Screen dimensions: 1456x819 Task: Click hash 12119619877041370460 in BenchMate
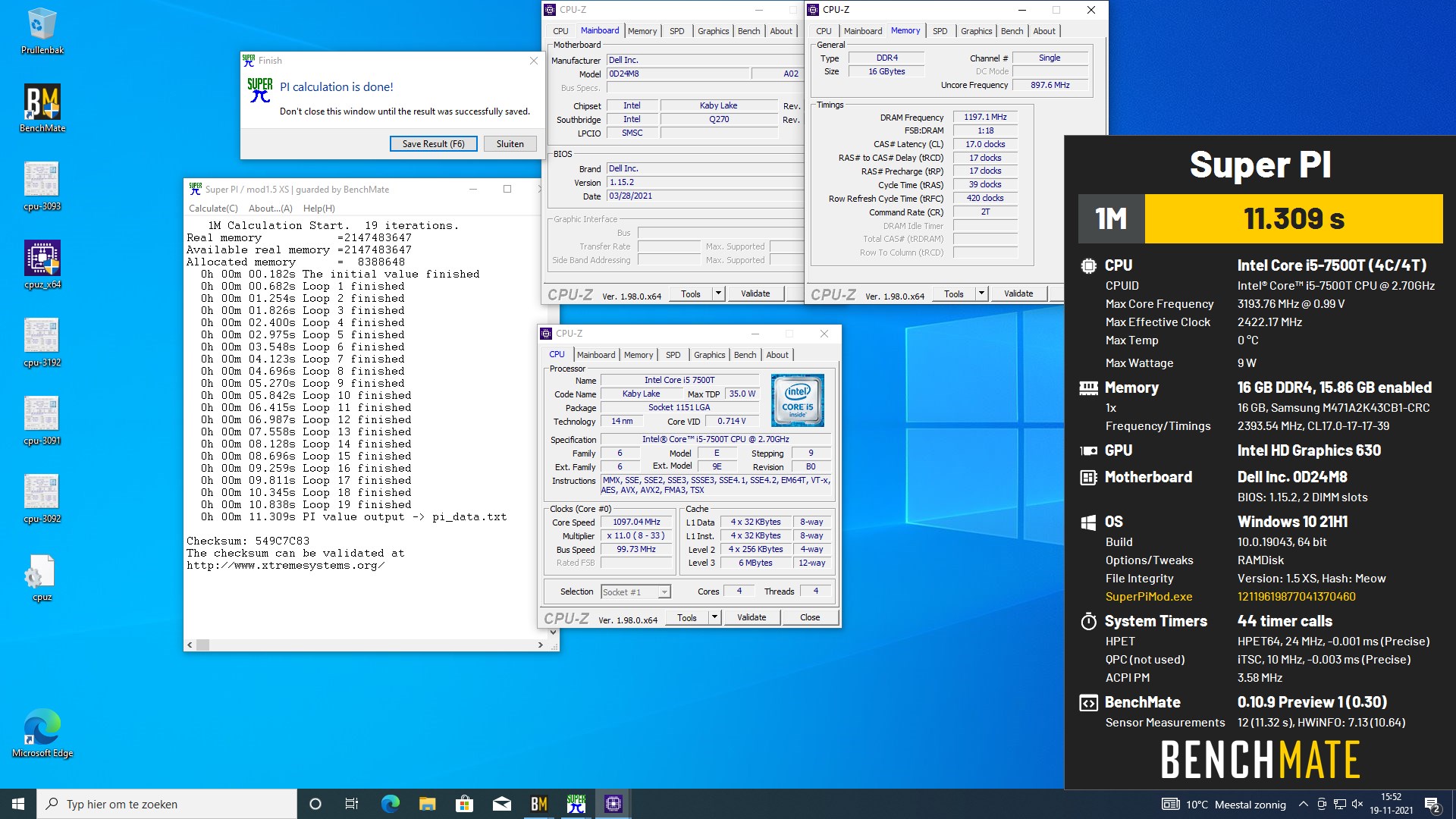1296,597
